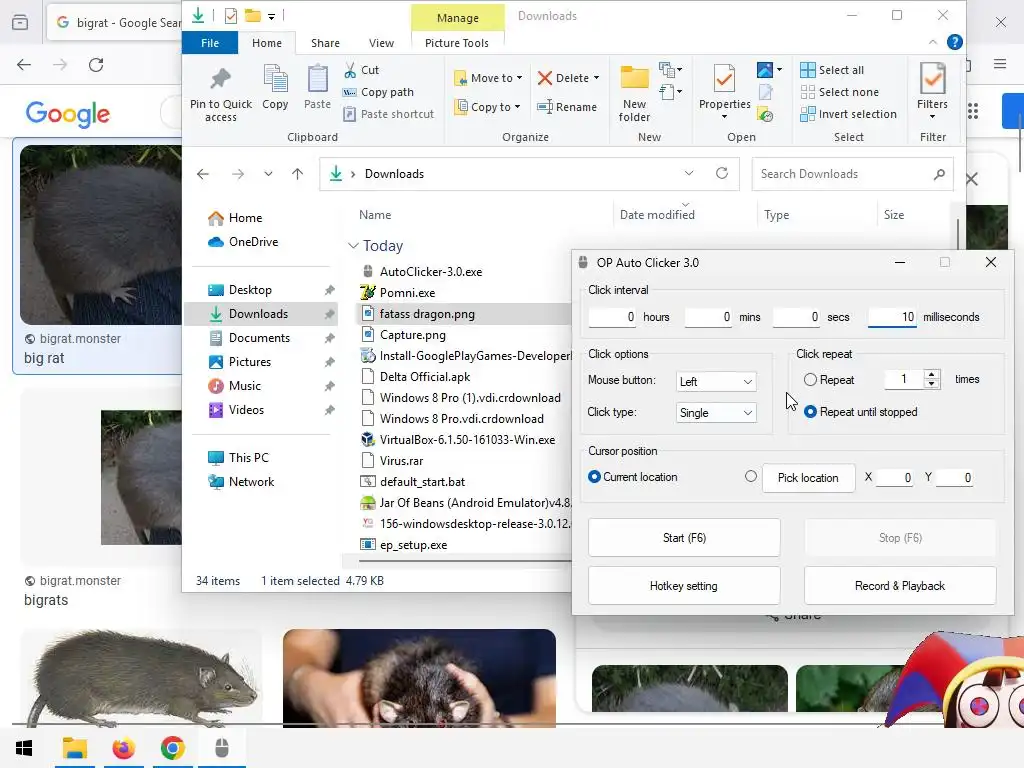Click Invert selection in ribbon
The width and height of the screenshot is (1024, 768).
coord(849,114)
